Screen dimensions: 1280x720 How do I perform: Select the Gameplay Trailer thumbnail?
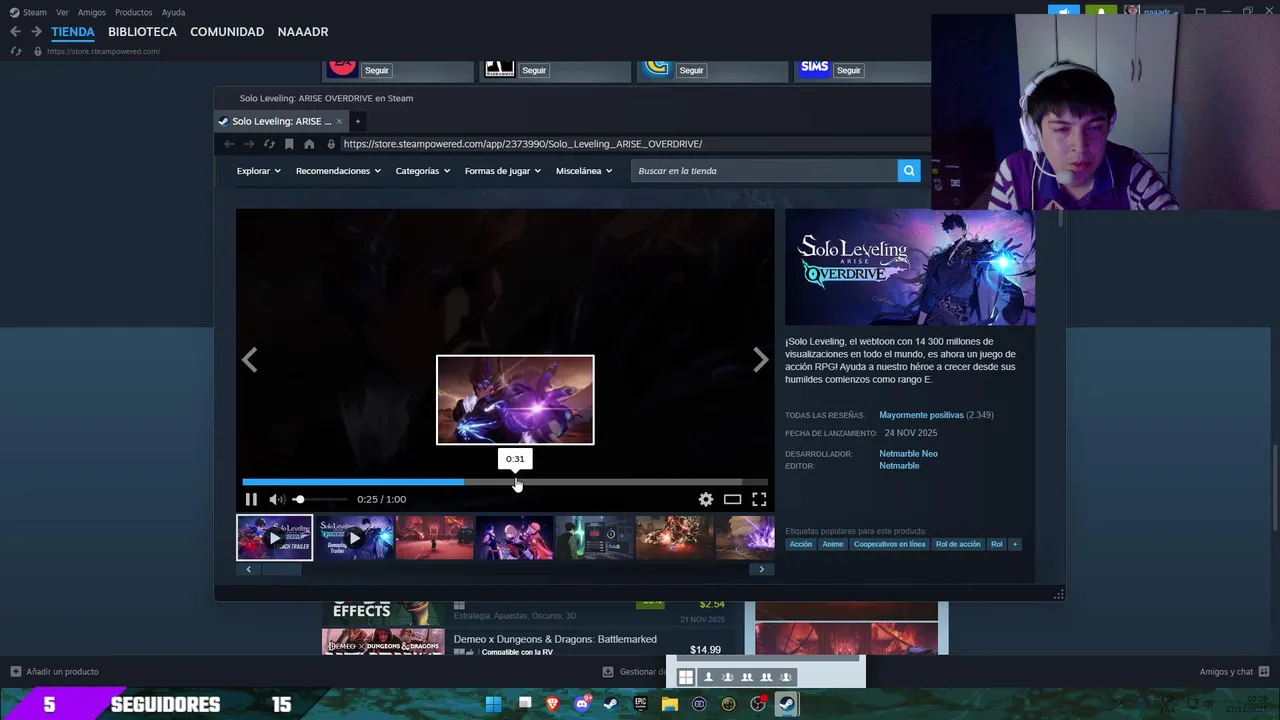pos(354,537)
